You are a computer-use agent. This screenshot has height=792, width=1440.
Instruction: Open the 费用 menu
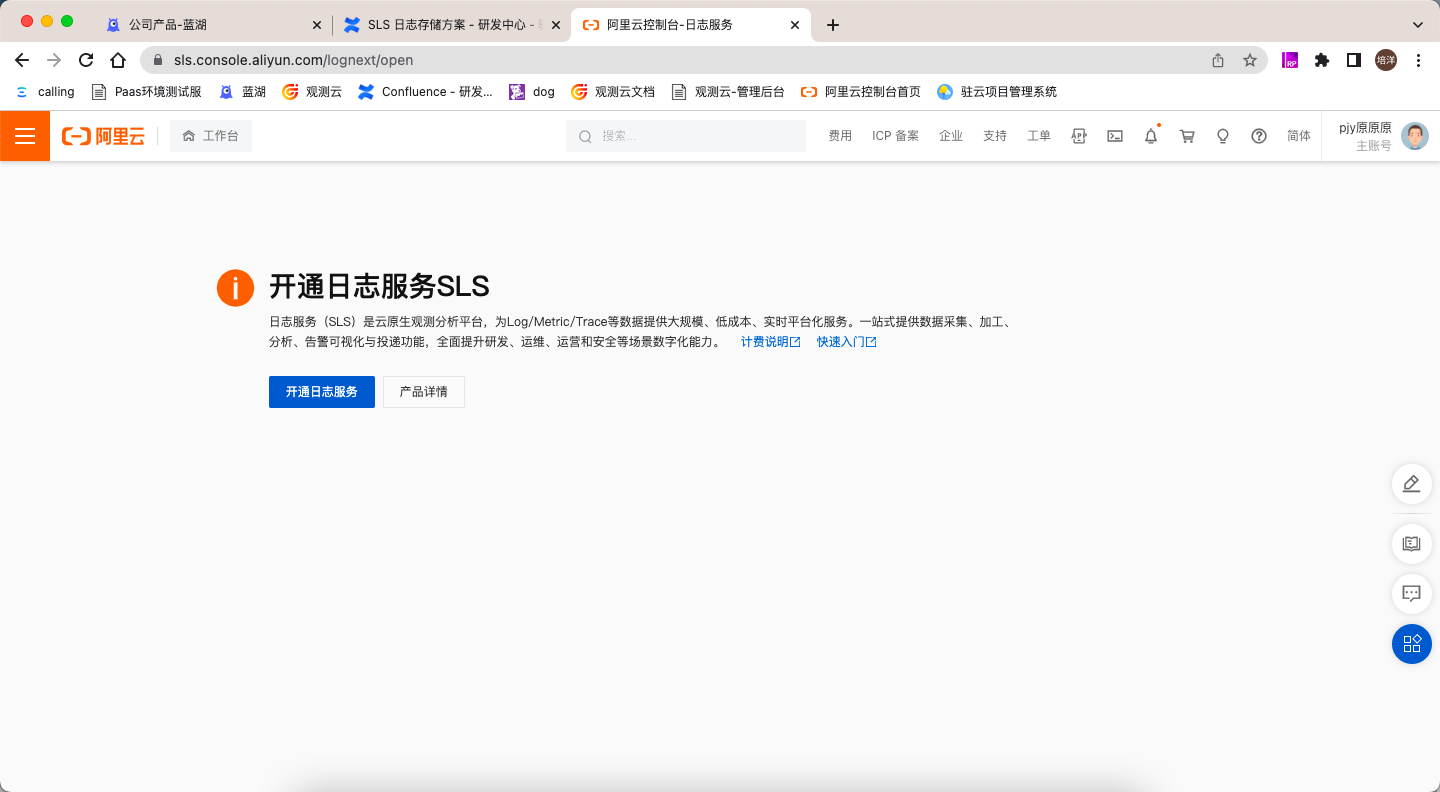point(840,136)
